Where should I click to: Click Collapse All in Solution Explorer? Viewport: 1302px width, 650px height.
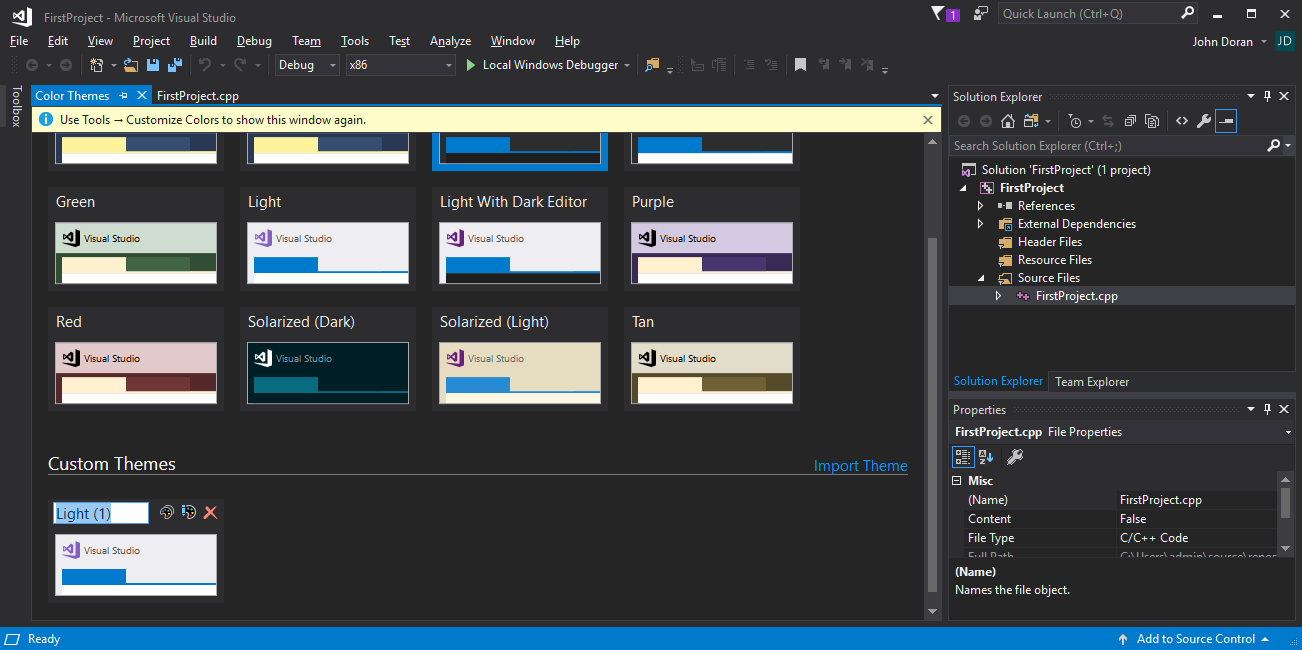pos(1130,121)
